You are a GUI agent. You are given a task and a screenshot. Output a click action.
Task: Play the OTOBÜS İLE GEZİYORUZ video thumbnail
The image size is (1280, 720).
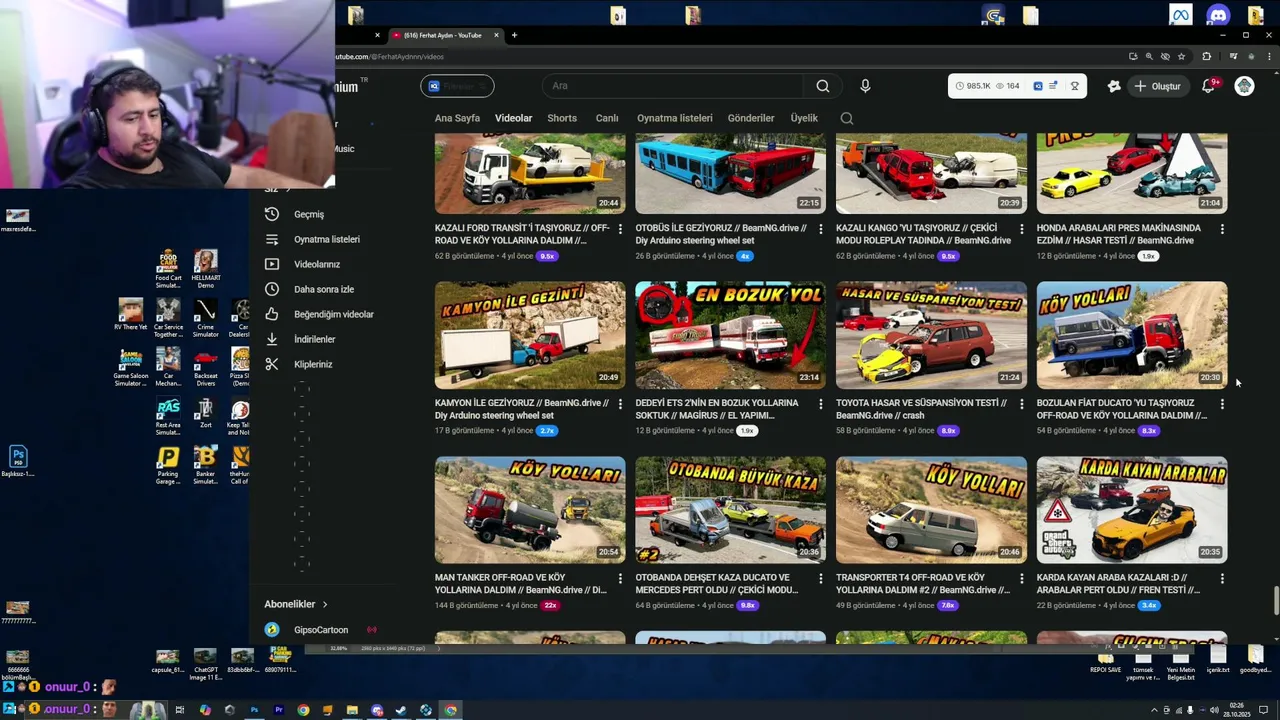click(730, 173)
